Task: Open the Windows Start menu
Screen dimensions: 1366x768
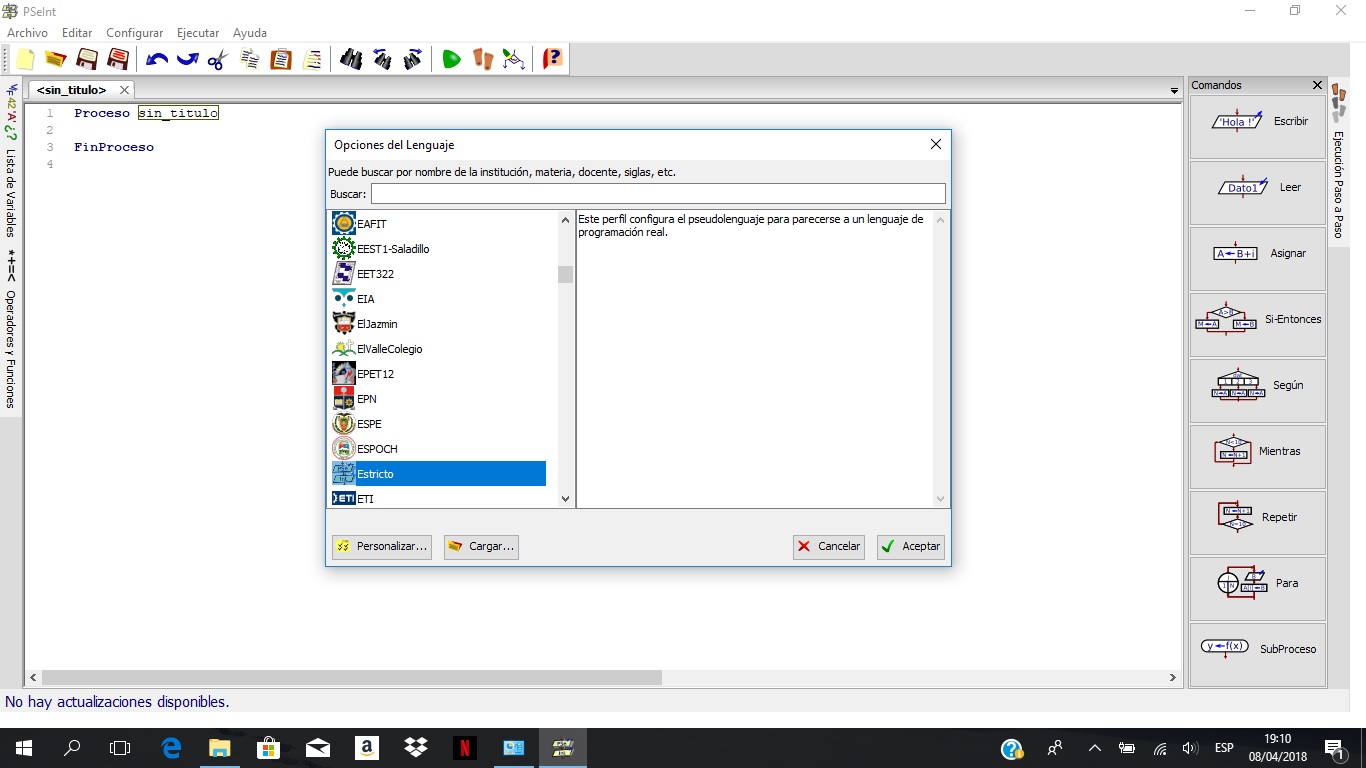Action: point(23,748)
